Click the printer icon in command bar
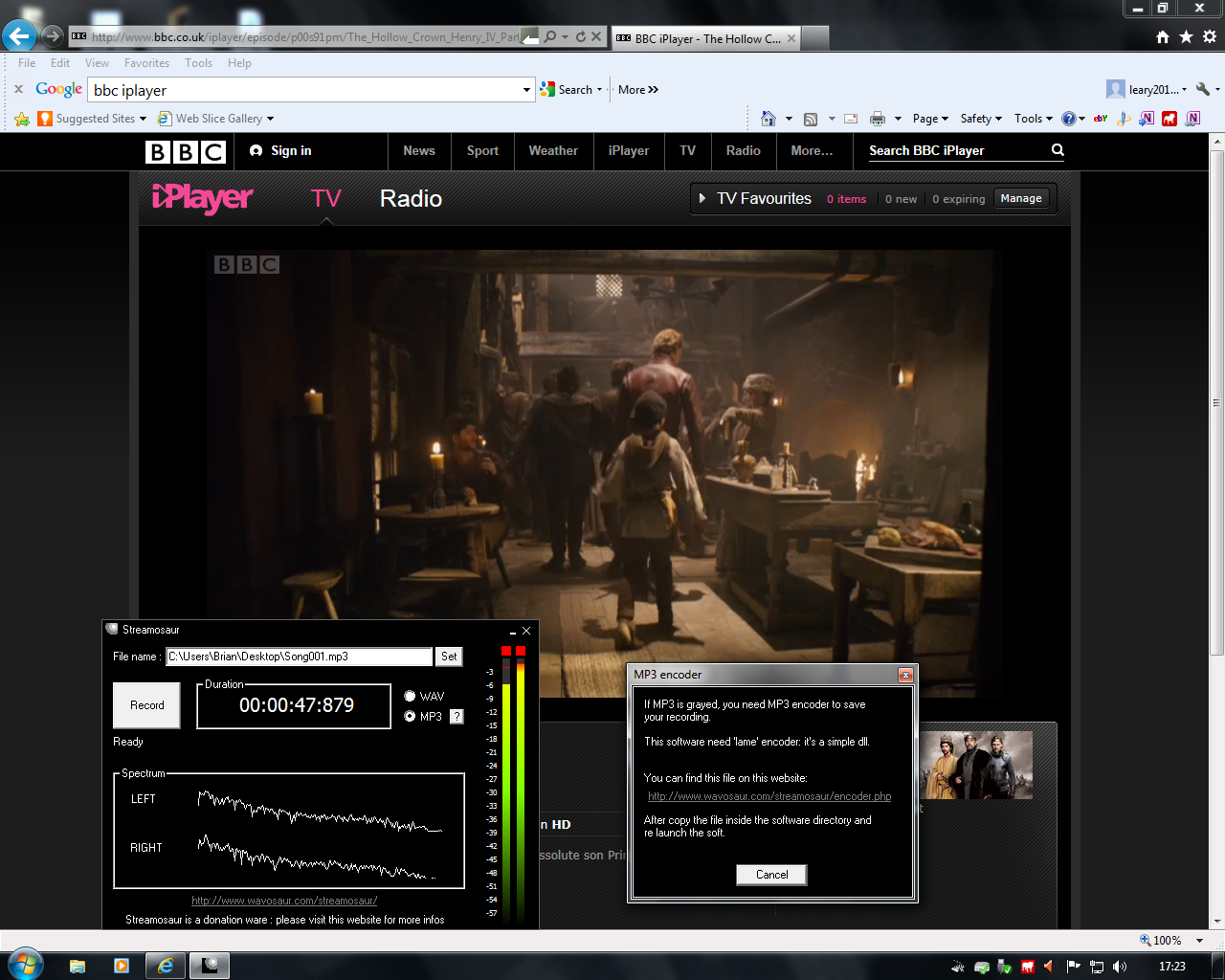Screen dimensions: 1225x980 (877, 119)
